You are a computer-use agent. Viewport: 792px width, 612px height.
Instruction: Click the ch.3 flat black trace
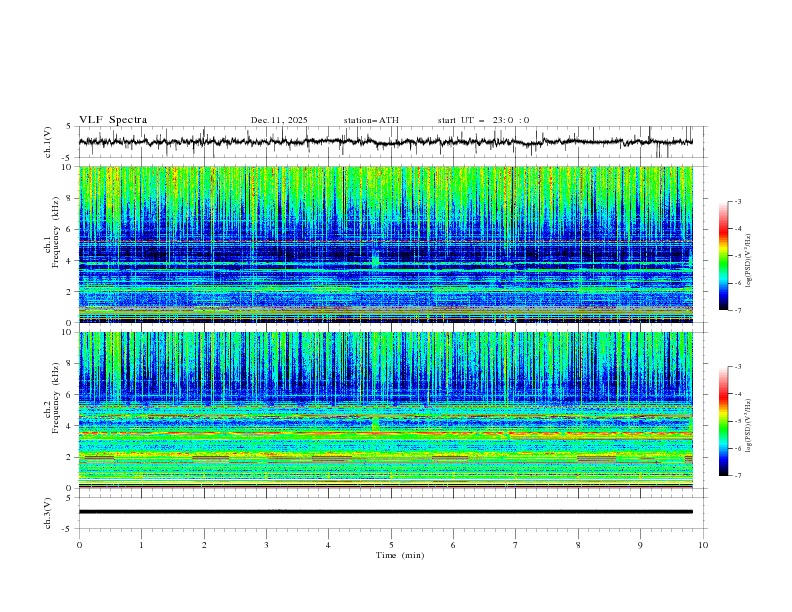(385, 512)
